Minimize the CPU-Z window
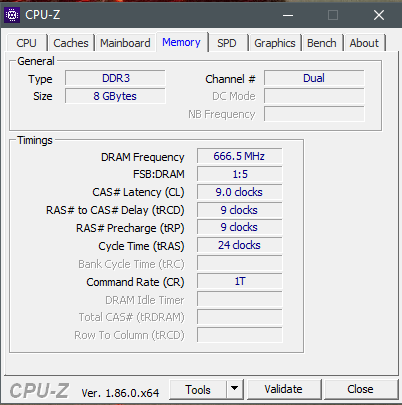Screen dimensions: 402x405 pyautogui.click(x=288, y=15)
